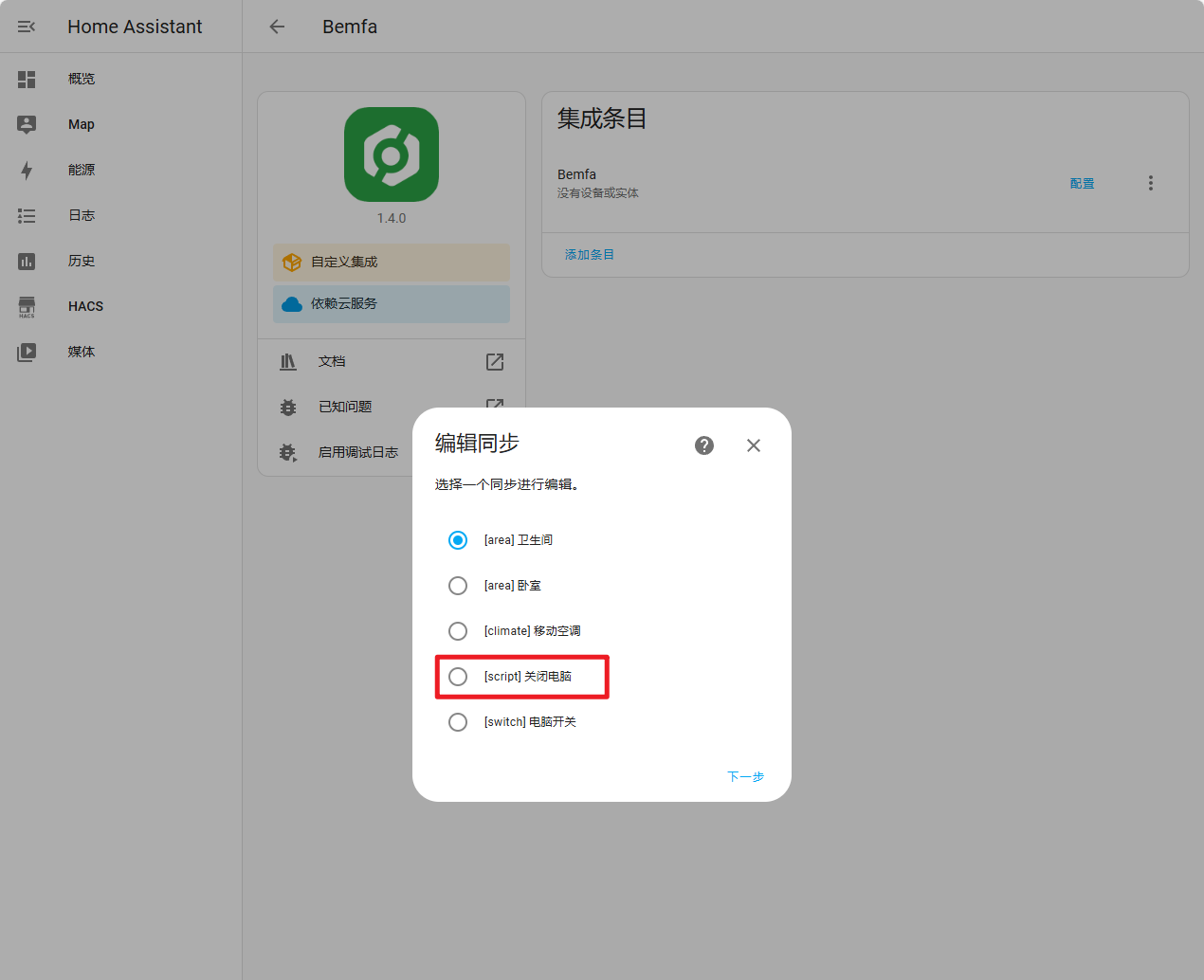Click the 1.4.0 version number
This screenshot has width=1204, height=980.
pyautogui.click(x=392, y=218)
